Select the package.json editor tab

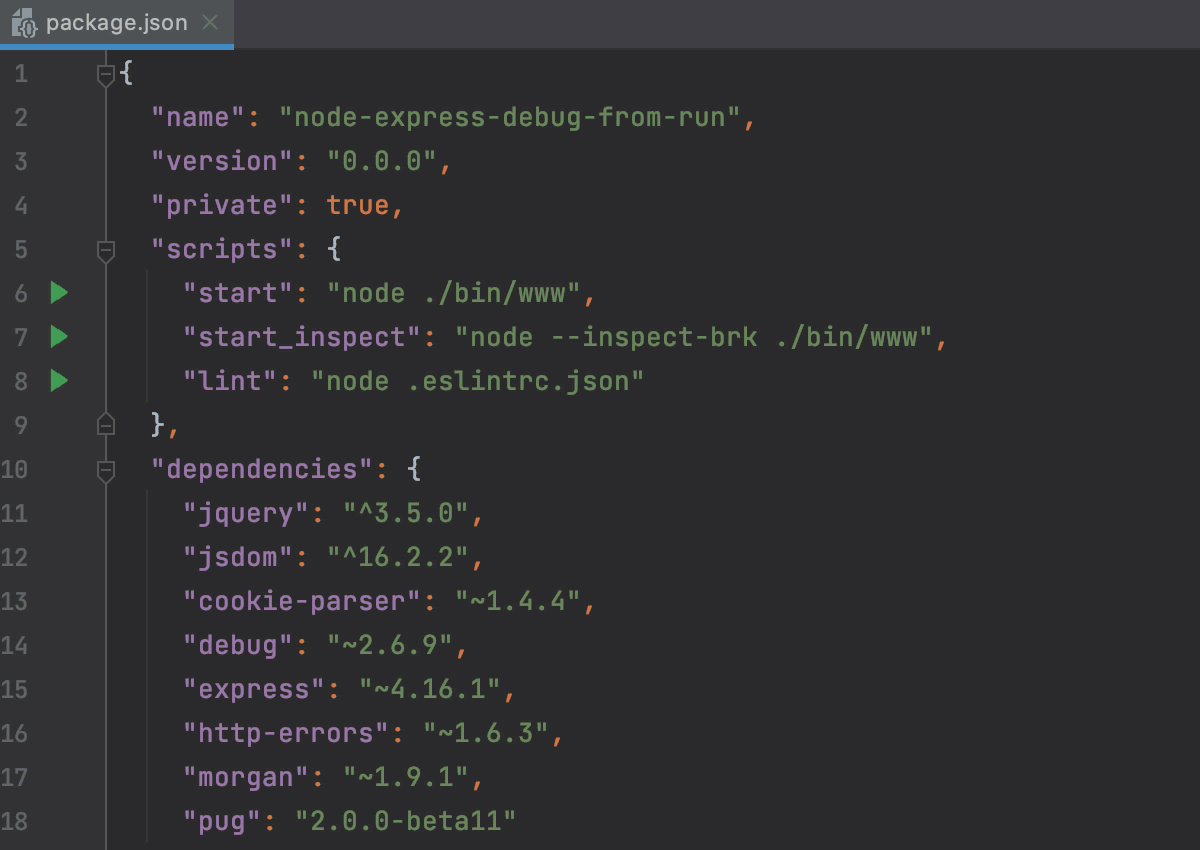(x=118, y=22)
